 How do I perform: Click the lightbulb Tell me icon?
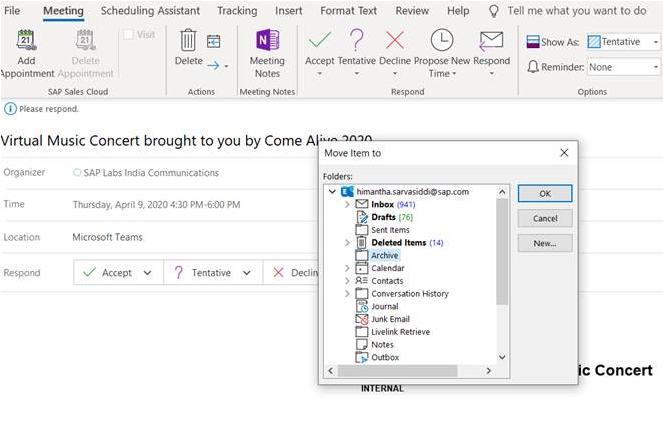coord(493,11)
